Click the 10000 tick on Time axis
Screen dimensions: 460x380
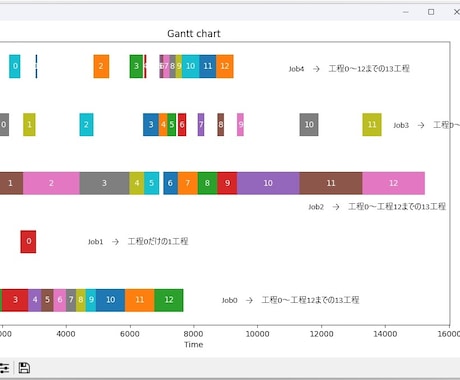[x=257, y=334]
